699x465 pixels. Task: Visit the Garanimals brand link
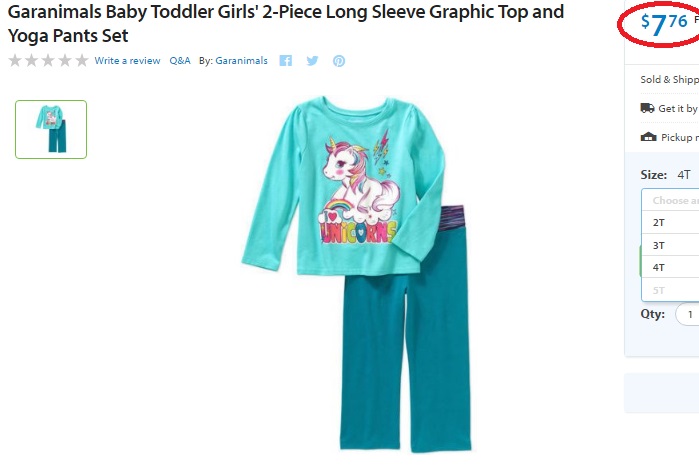click(x=241, y=61)
